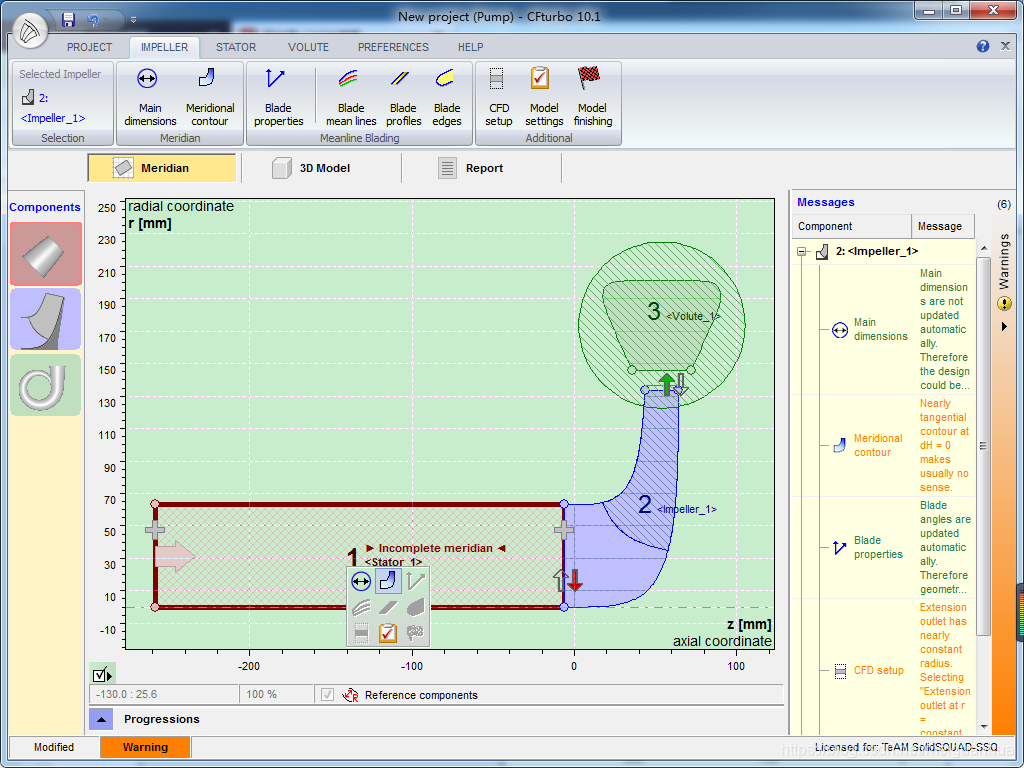Viewport: 1024px width, 768px height.
Task: Select the IMPELLER ribbon tab
Action: pos(164,47)
